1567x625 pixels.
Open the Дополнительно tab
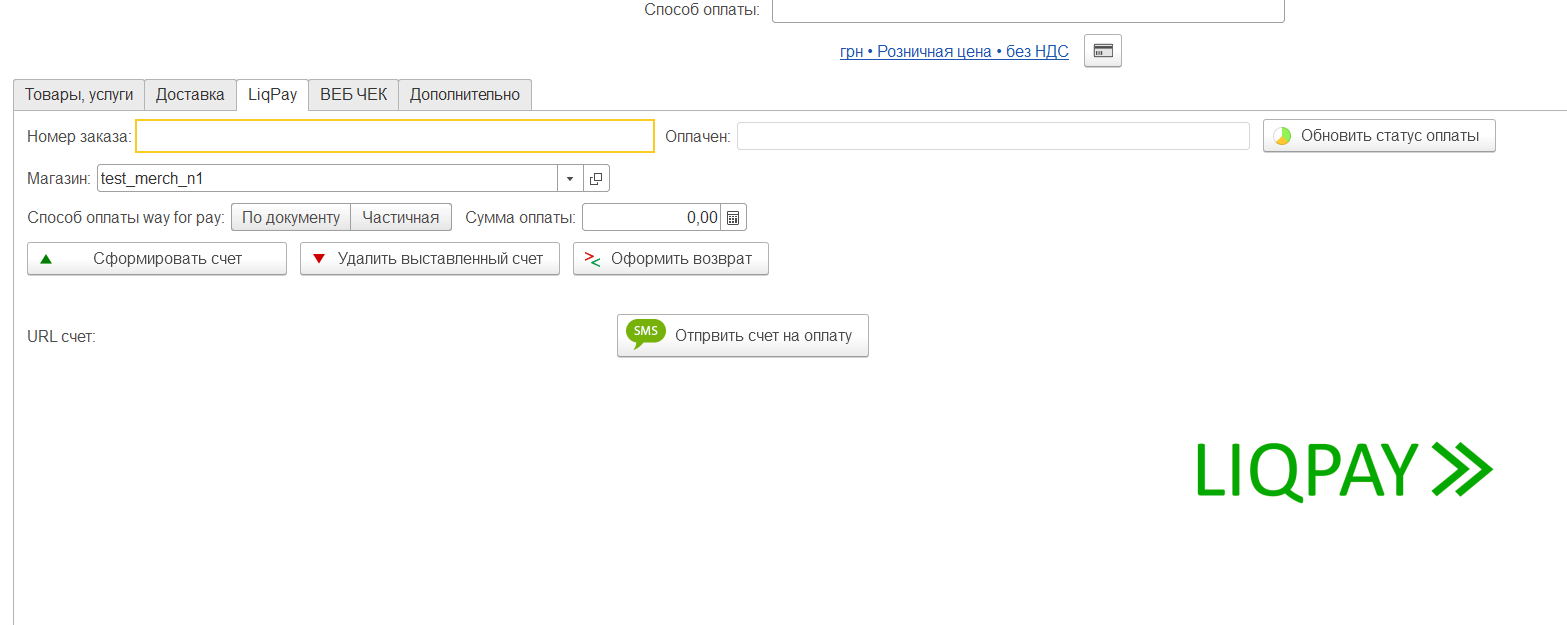[x=465, y=95]
